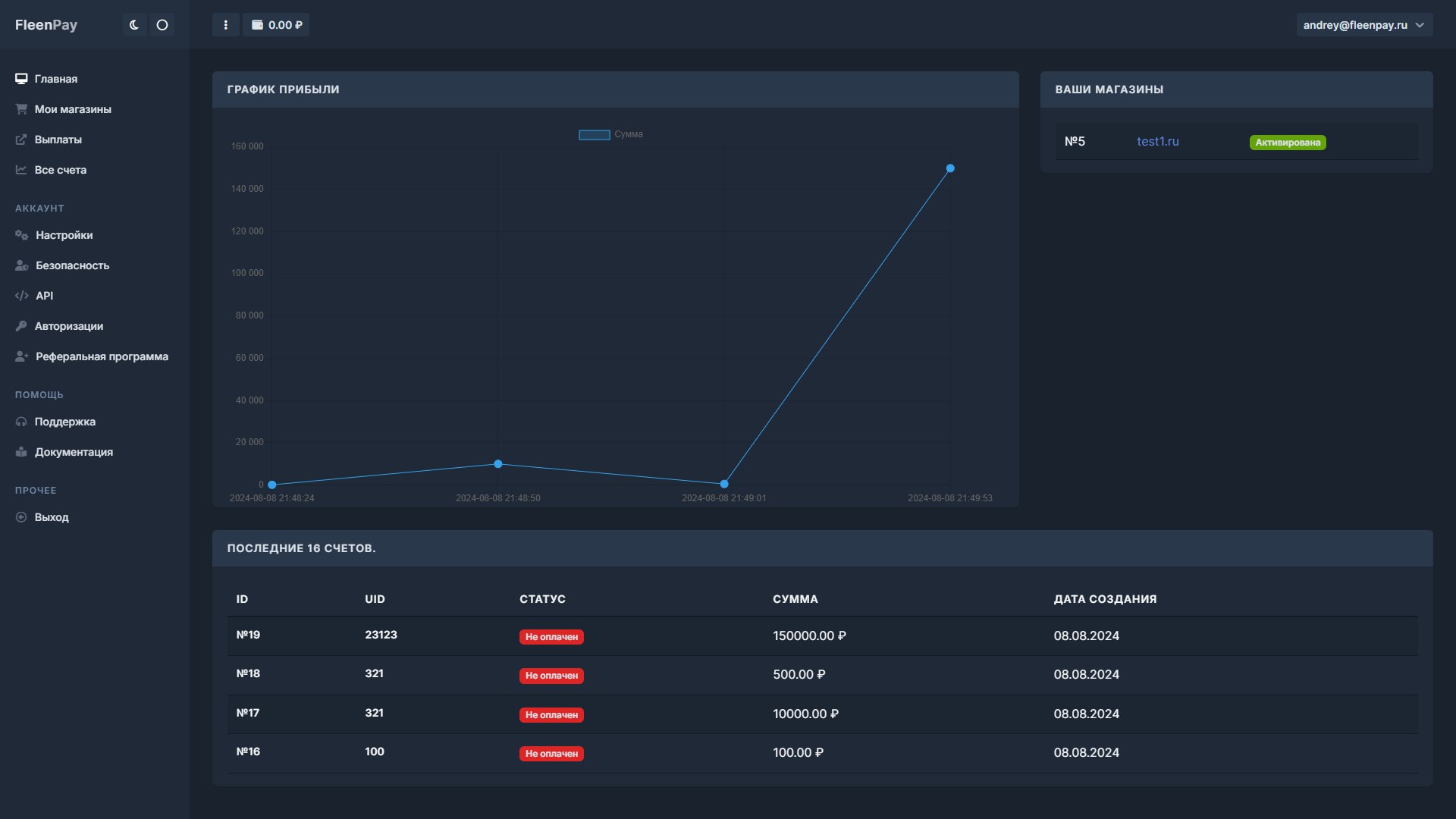Click the headset icon beside Поддержка
The image size is (1456, 819).
tap(21, 422)
